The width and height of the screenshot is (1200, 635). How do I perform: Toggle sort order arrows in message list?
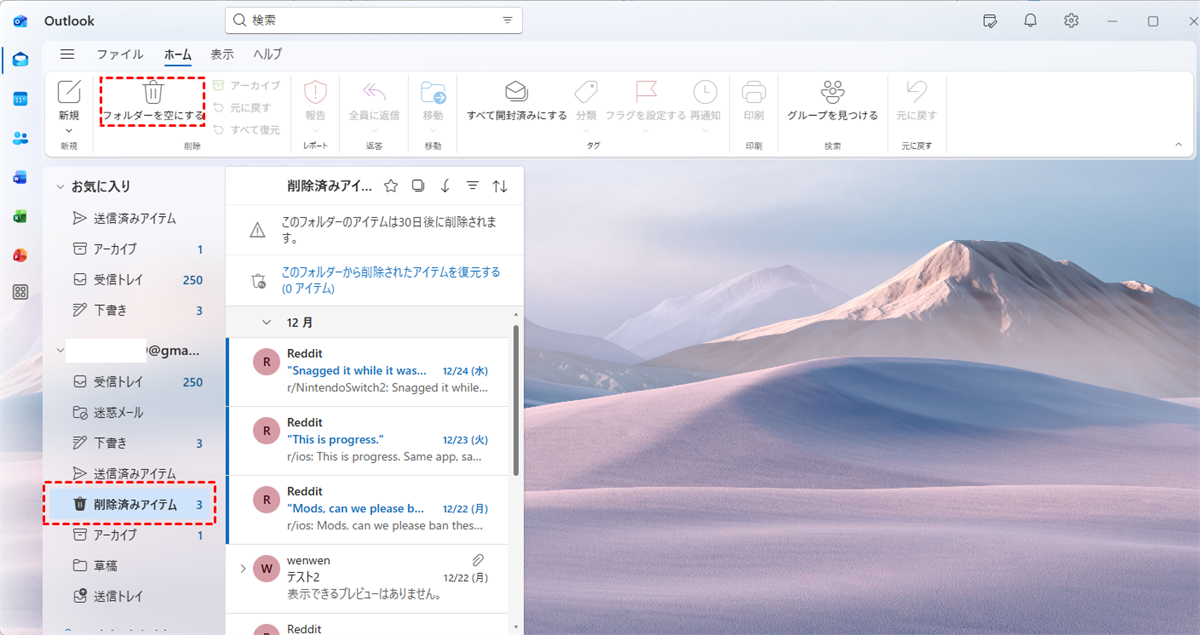(x=500, y=186)
